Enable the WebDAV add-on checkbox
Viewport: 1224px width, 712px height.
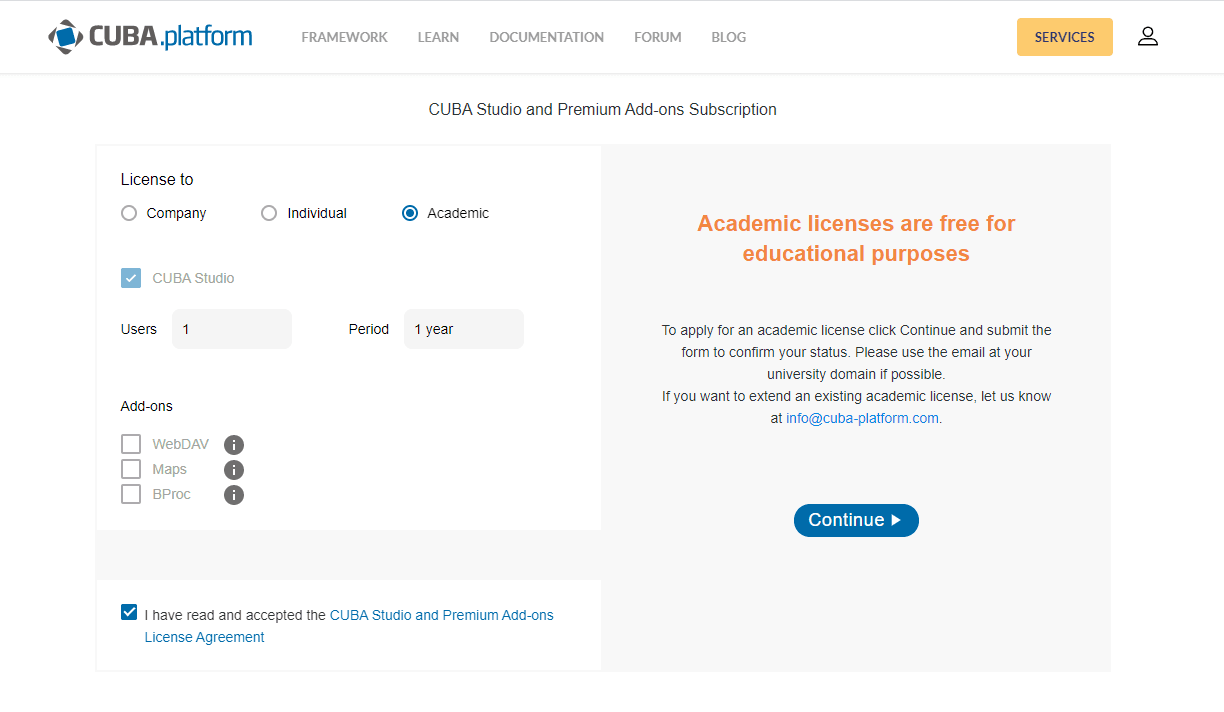click(x=131, y=444)
